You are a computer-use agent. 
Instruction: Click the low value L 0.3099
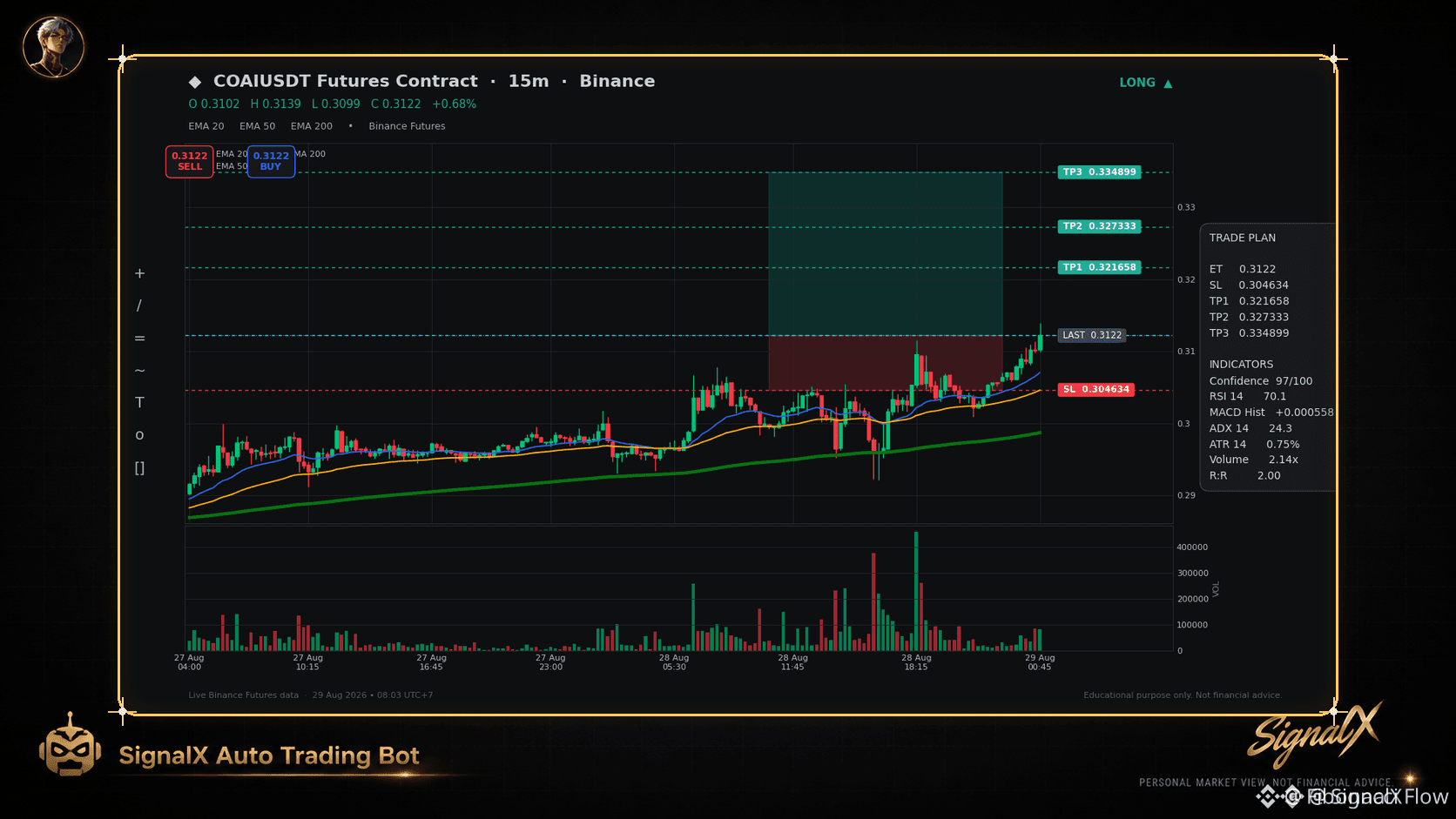(336, 104)
